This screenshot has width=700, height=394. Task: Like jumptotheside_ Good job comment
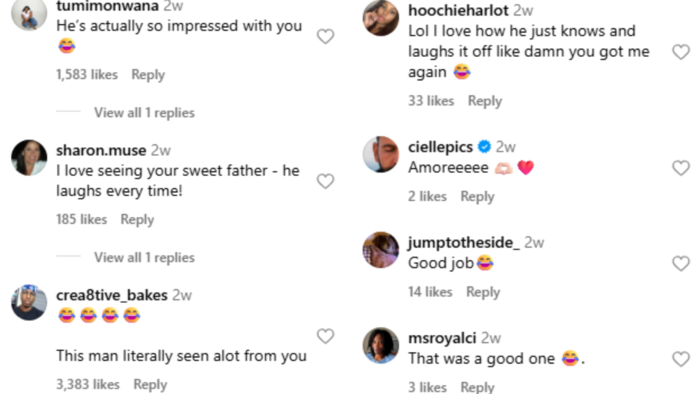pos(681,264)
